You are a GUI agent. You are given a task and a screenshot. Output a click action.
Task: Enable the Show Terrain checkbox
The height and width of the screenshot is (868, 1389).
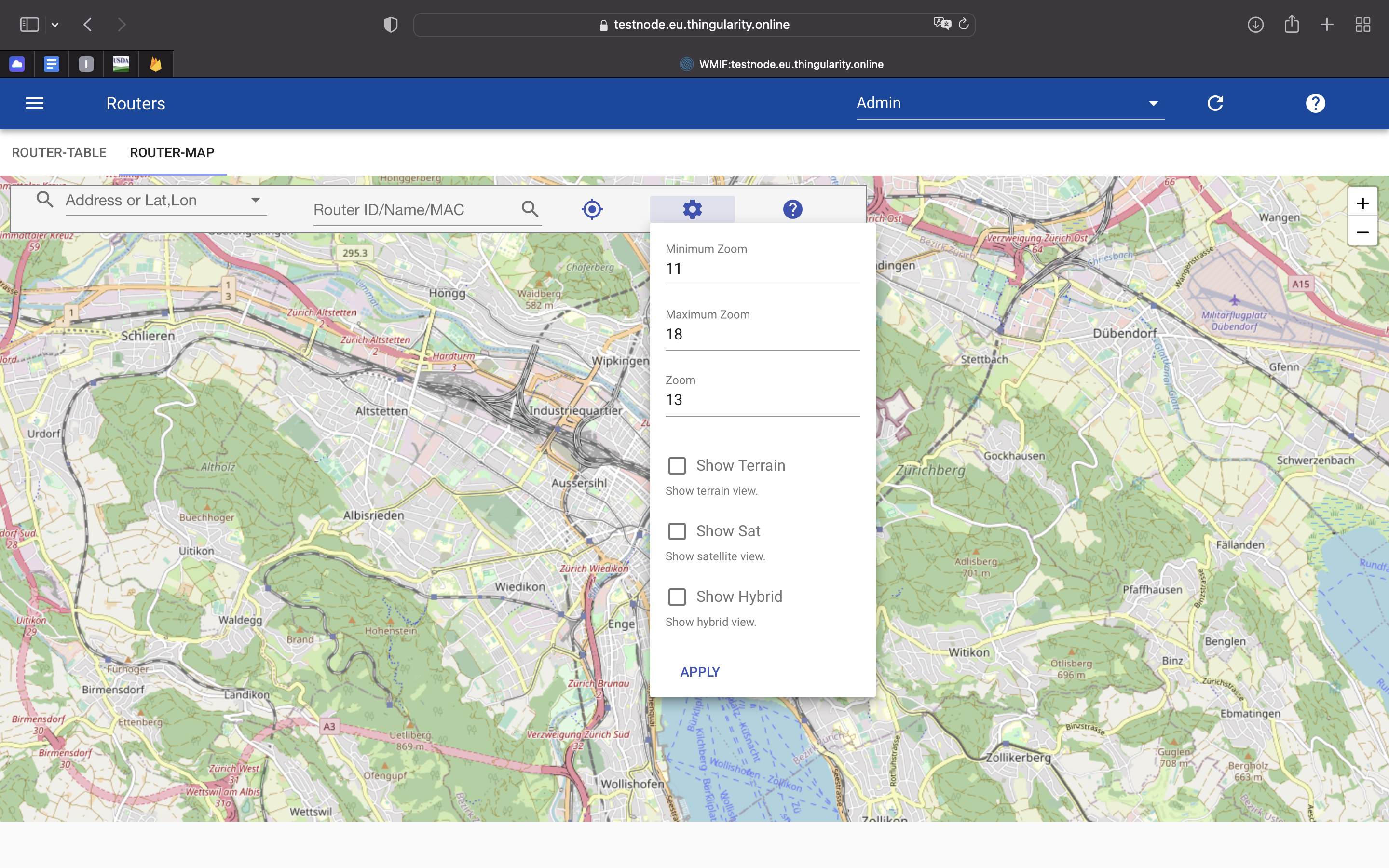pos(677,465)
